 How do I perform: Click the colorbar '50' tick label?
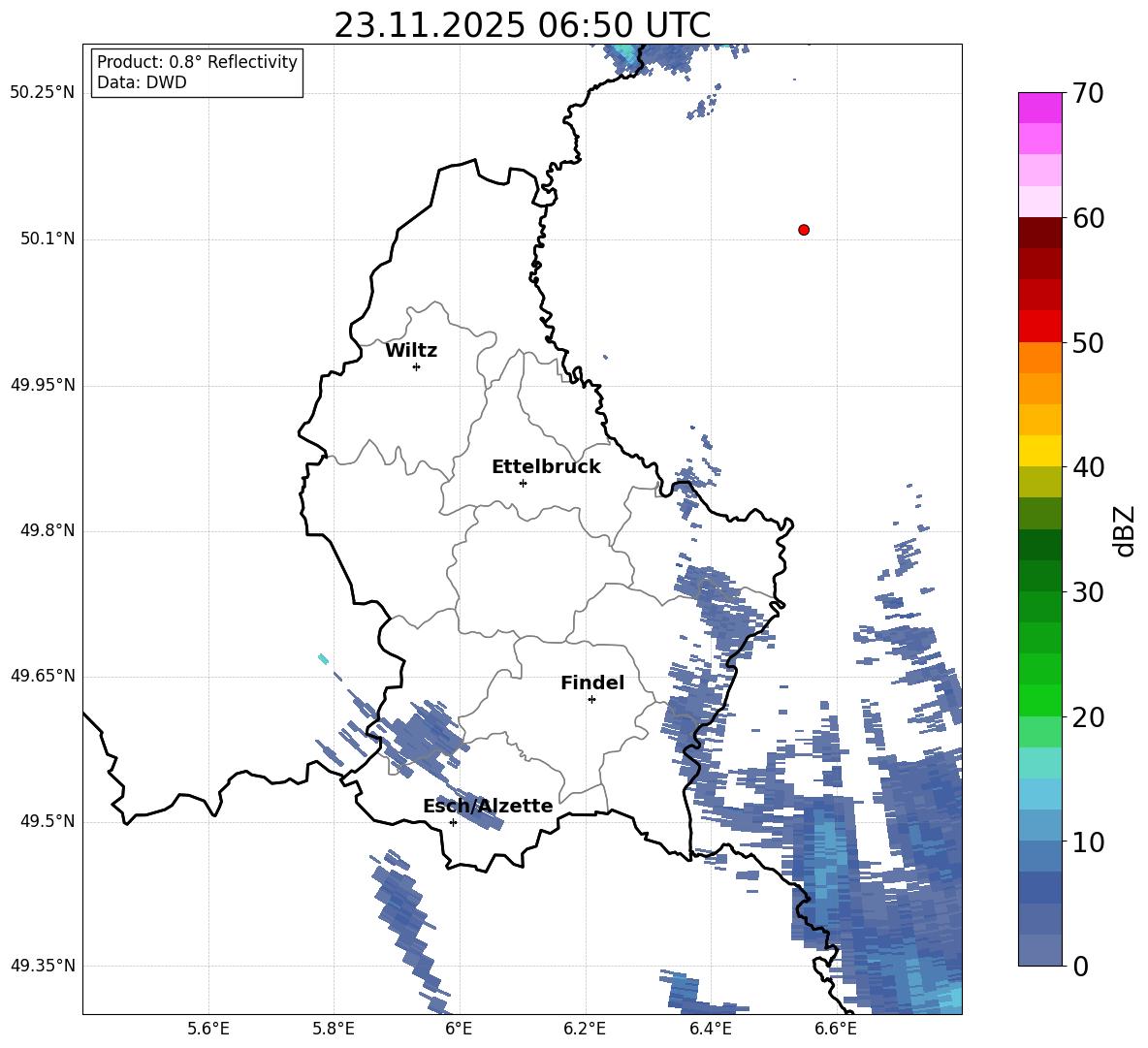(1088, 343)
